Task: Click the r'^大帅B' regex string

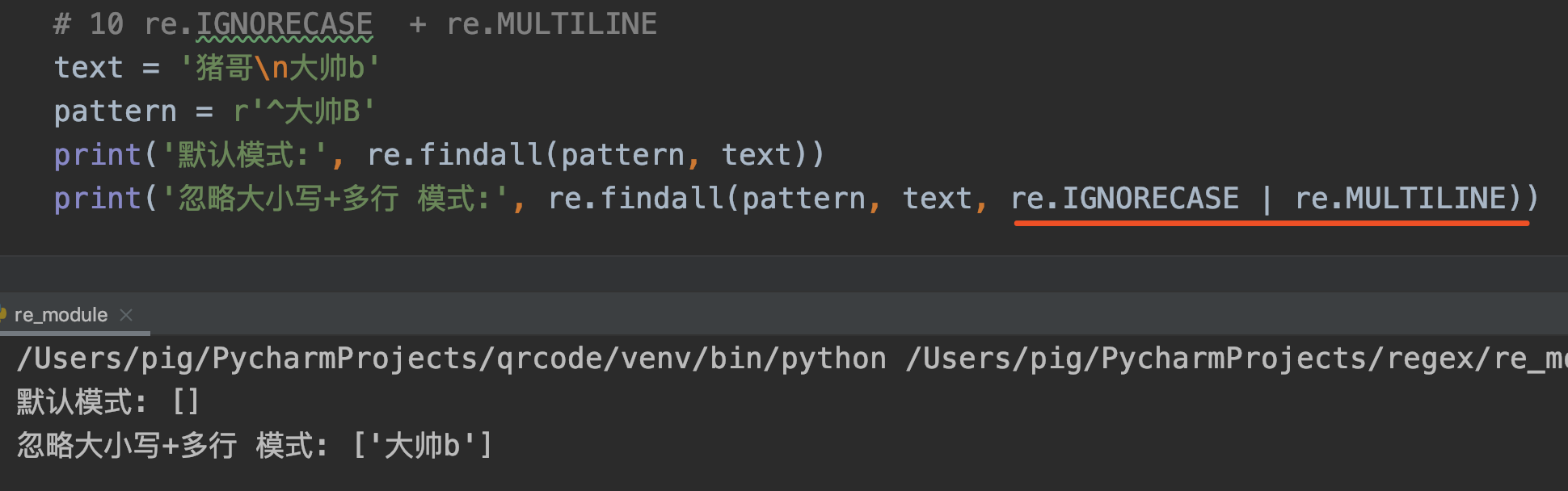Action: coord(305,111)
